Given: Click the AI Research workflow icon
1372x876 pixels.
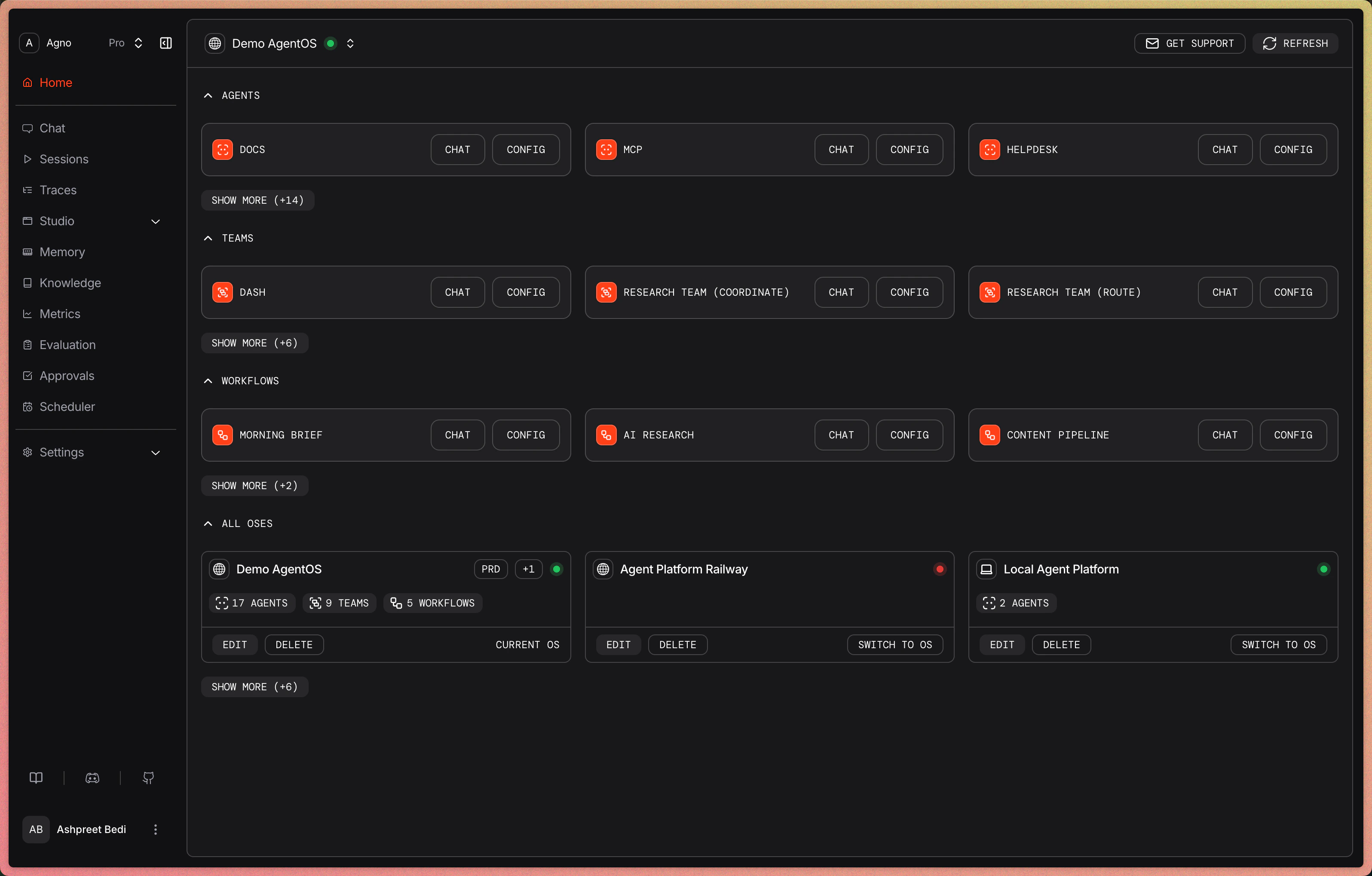Looking at the screenshot, I should (x=606, y=435).
